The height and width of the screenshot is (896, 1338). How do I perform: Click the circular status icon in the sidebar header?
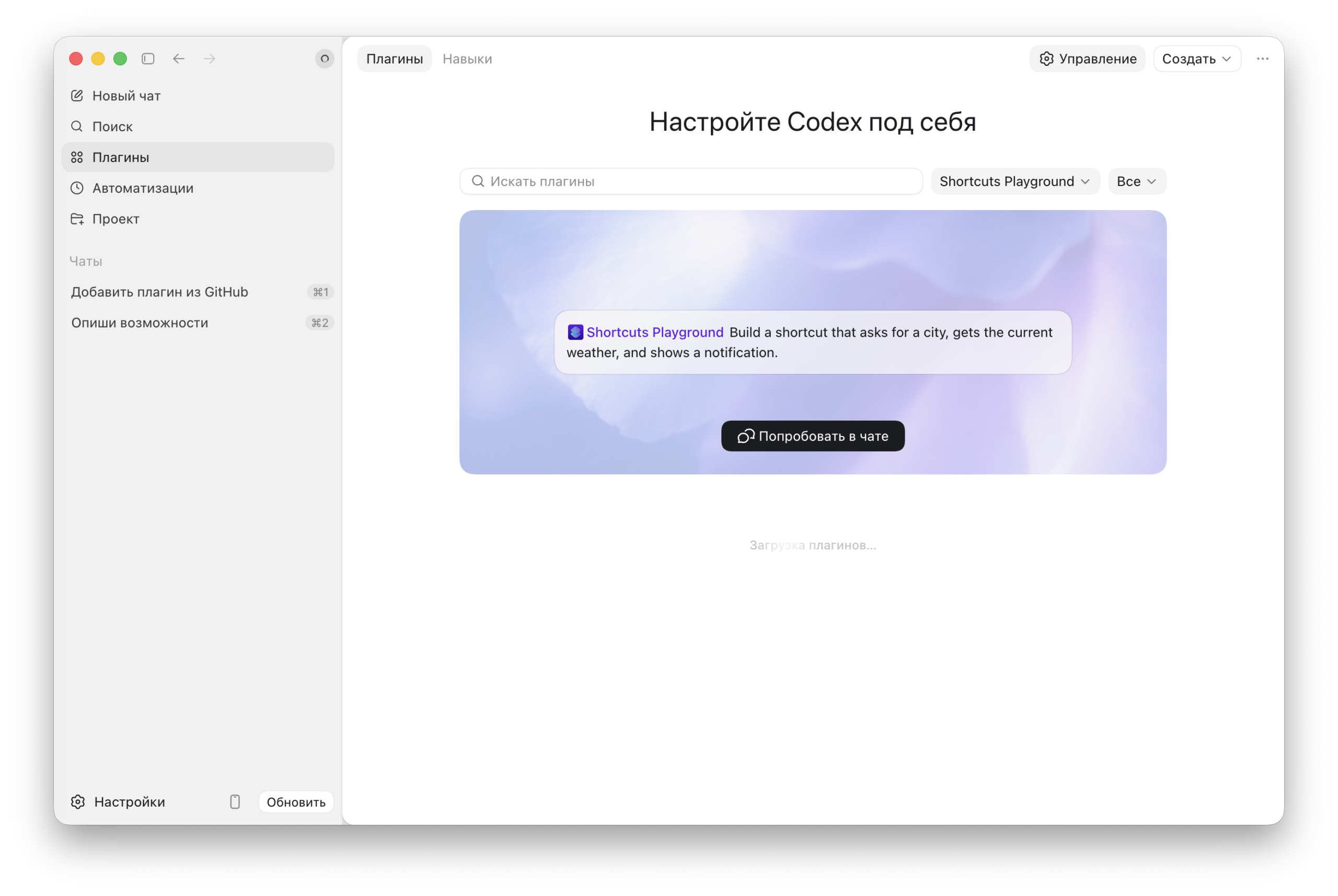point(325,59)
